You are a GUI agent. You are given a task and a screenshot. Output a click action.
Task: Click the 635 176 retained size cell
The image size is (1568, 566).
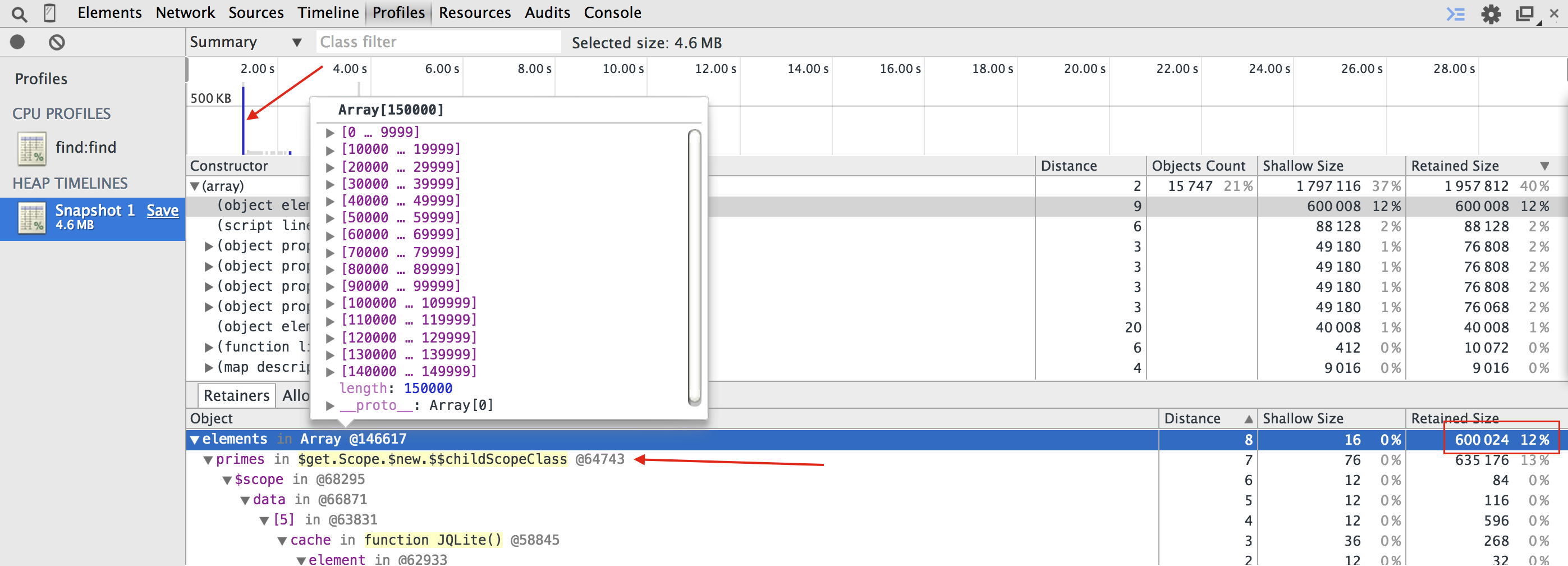pos(1481,460)
